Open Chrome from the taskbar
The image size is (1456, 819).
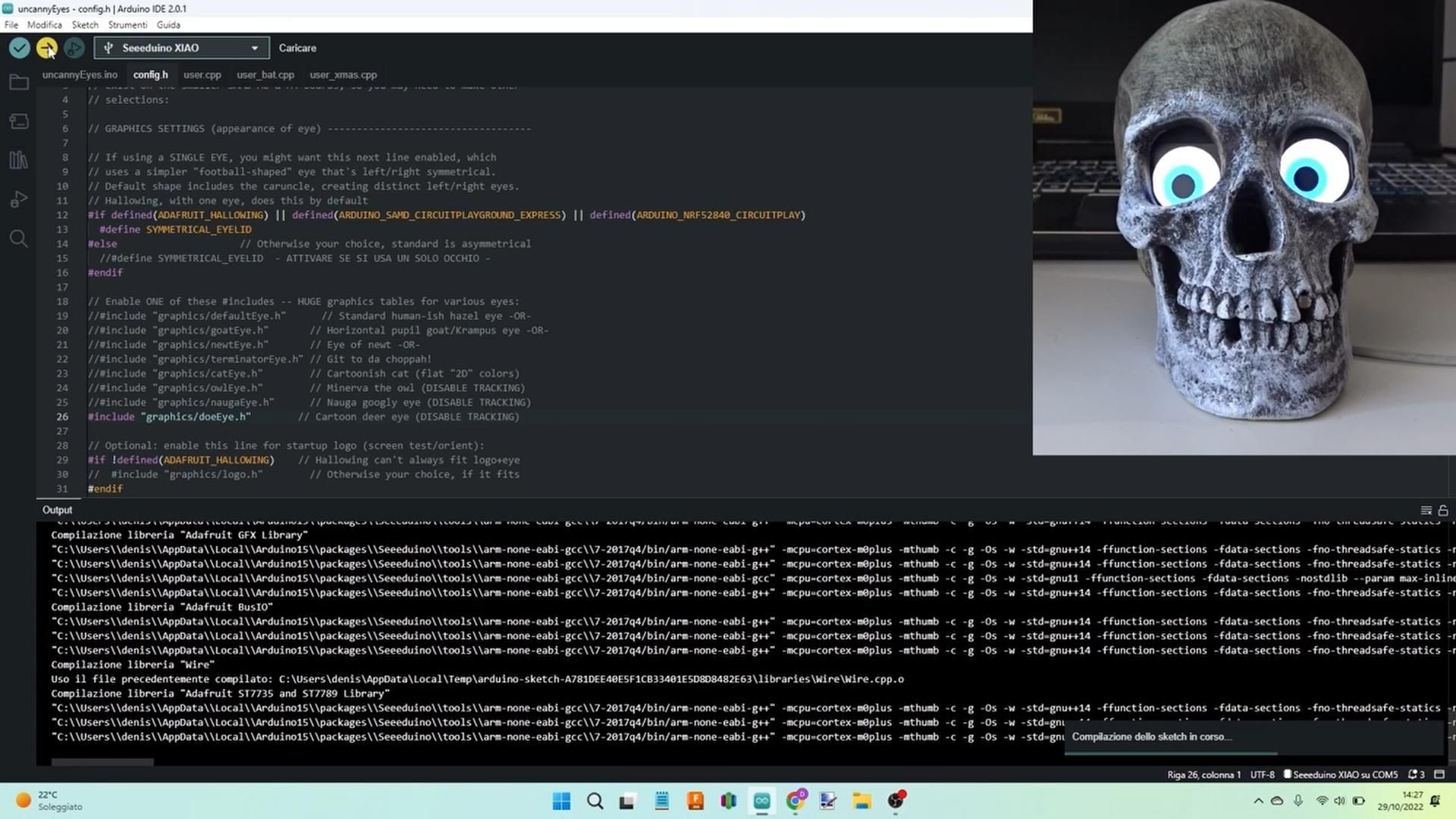(x=795, y=801)
